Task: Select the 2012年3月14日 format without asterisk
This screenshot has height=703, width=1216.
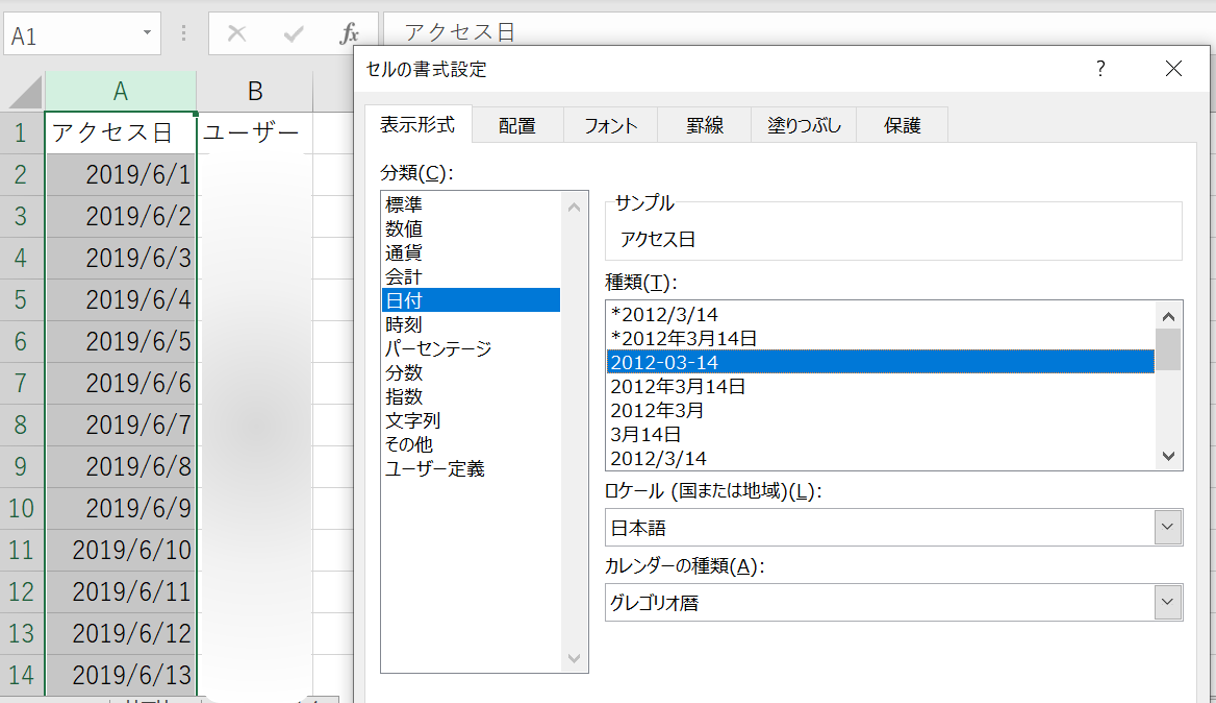Action: 678,387
